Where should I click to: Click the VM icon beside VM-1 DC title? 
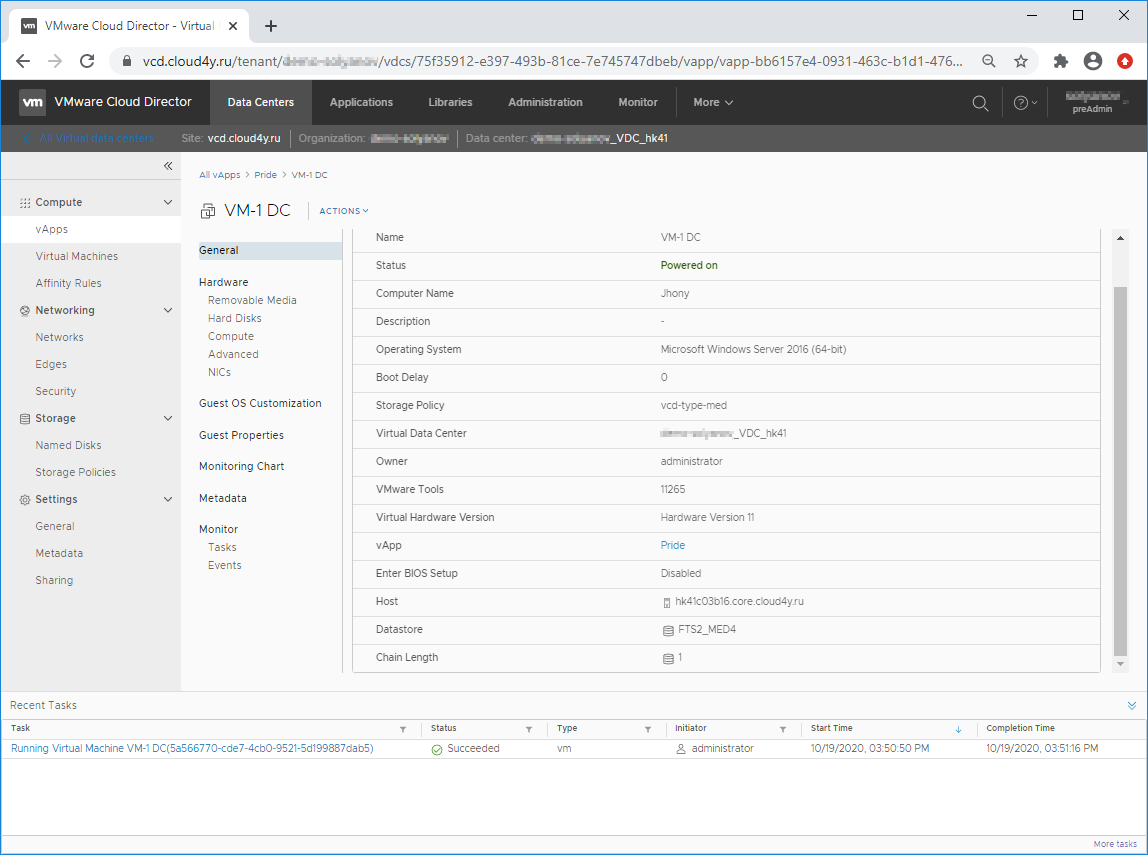[x=208, y=212]
